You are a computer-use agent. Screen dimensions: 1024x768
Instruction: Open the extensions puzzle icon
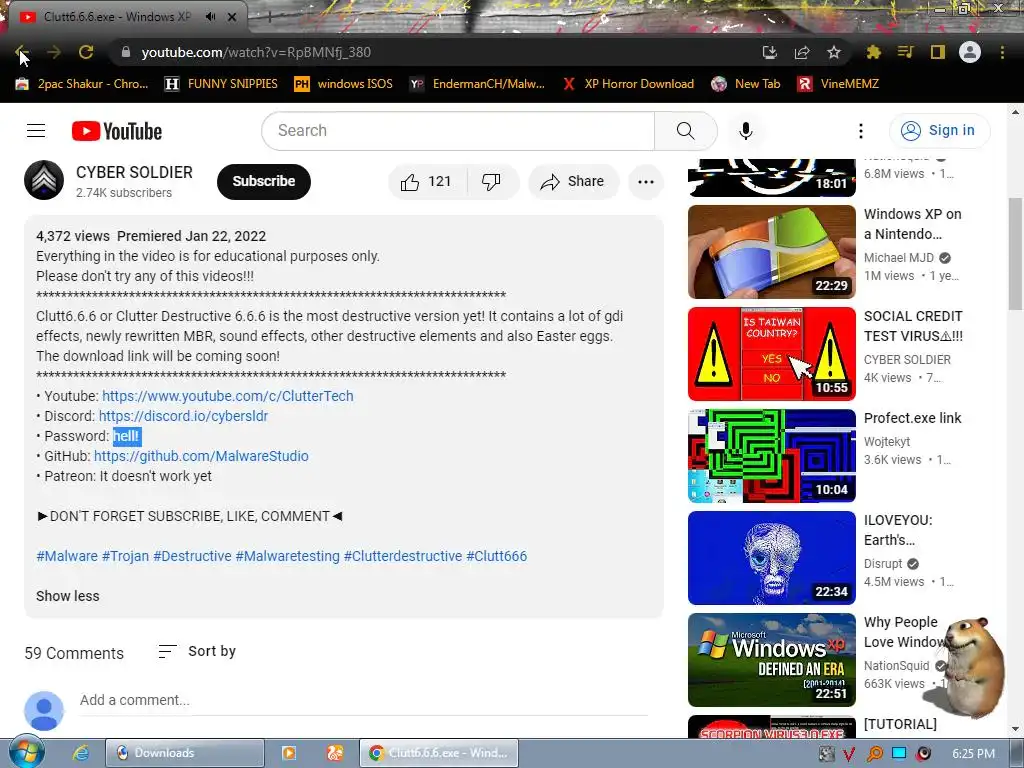873,52
